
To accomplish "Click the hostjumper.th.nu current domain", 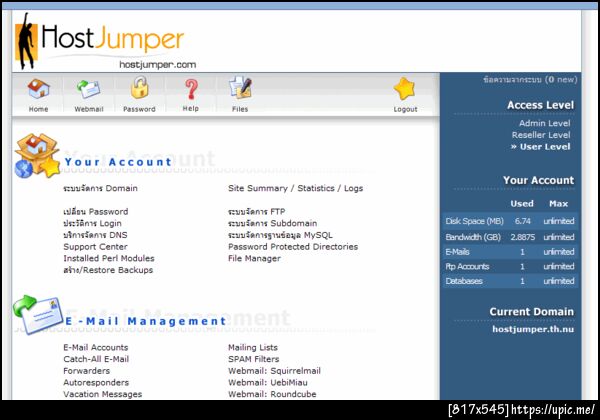I will click(x=533, y=329).
